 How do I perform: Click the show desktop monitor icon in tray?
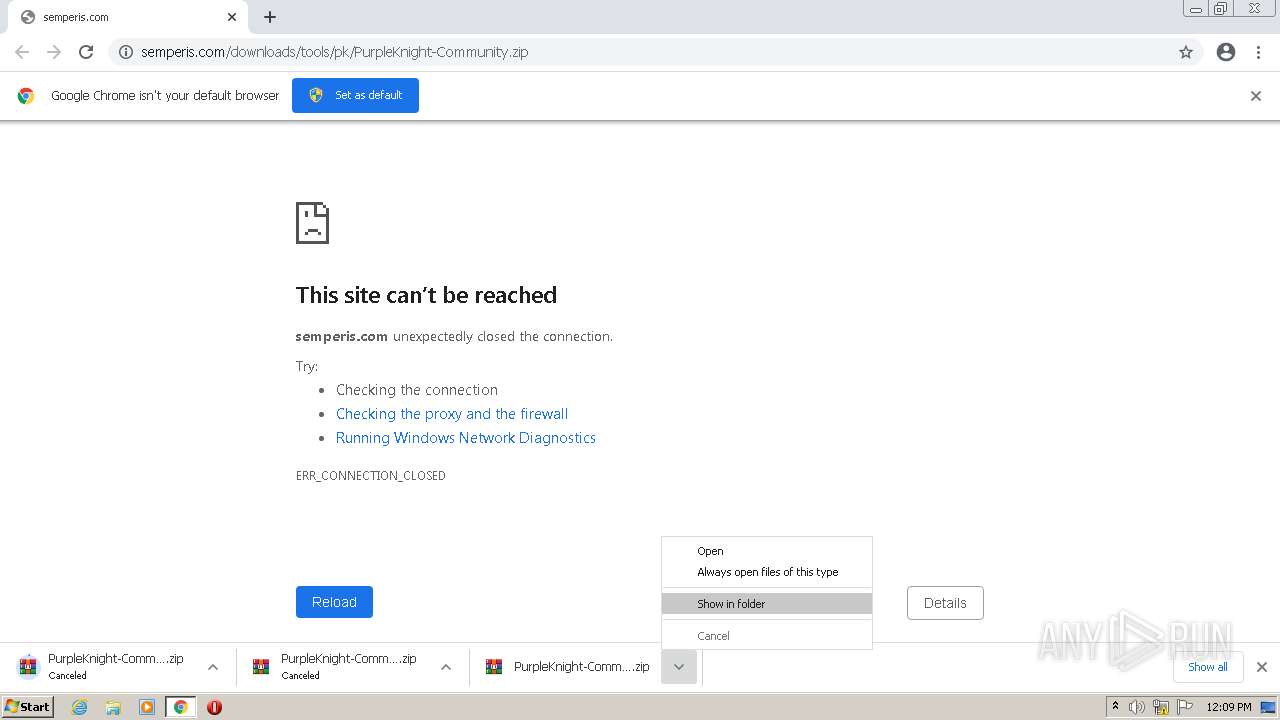pos(1268,707)
